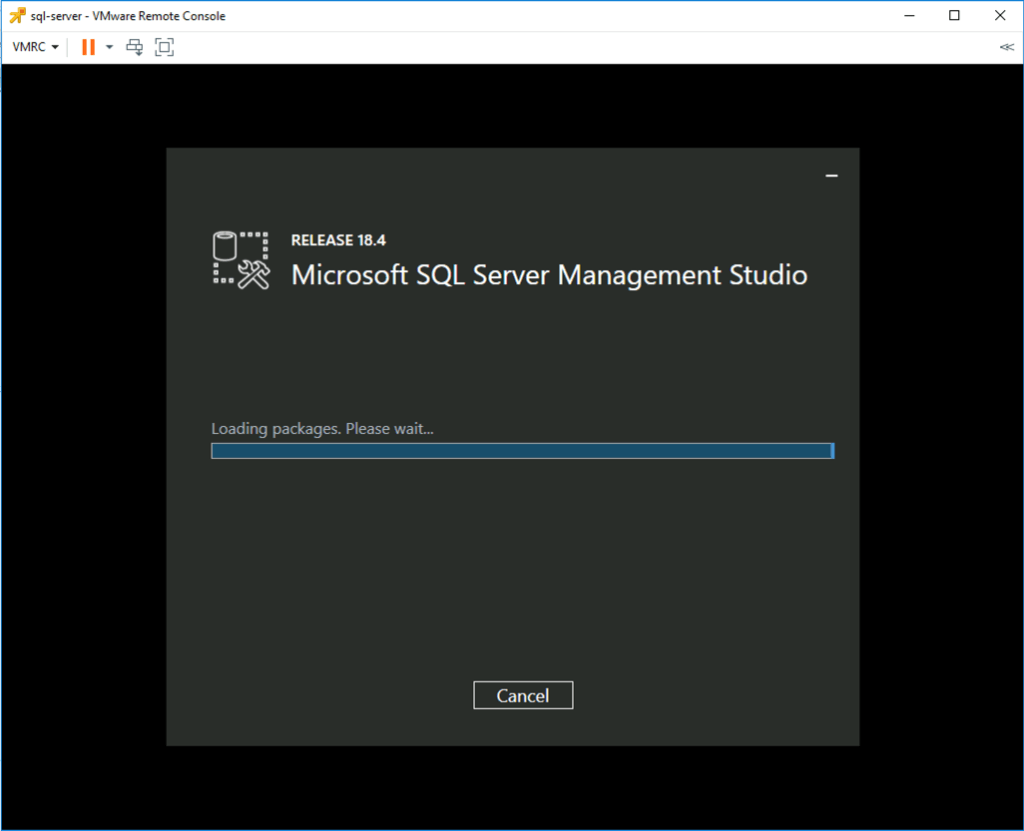Image resolution: width=1024 pixels, height=831 pixels.
Task: Enter full screen mode via toolbar icon
Action: coord(164,47)
